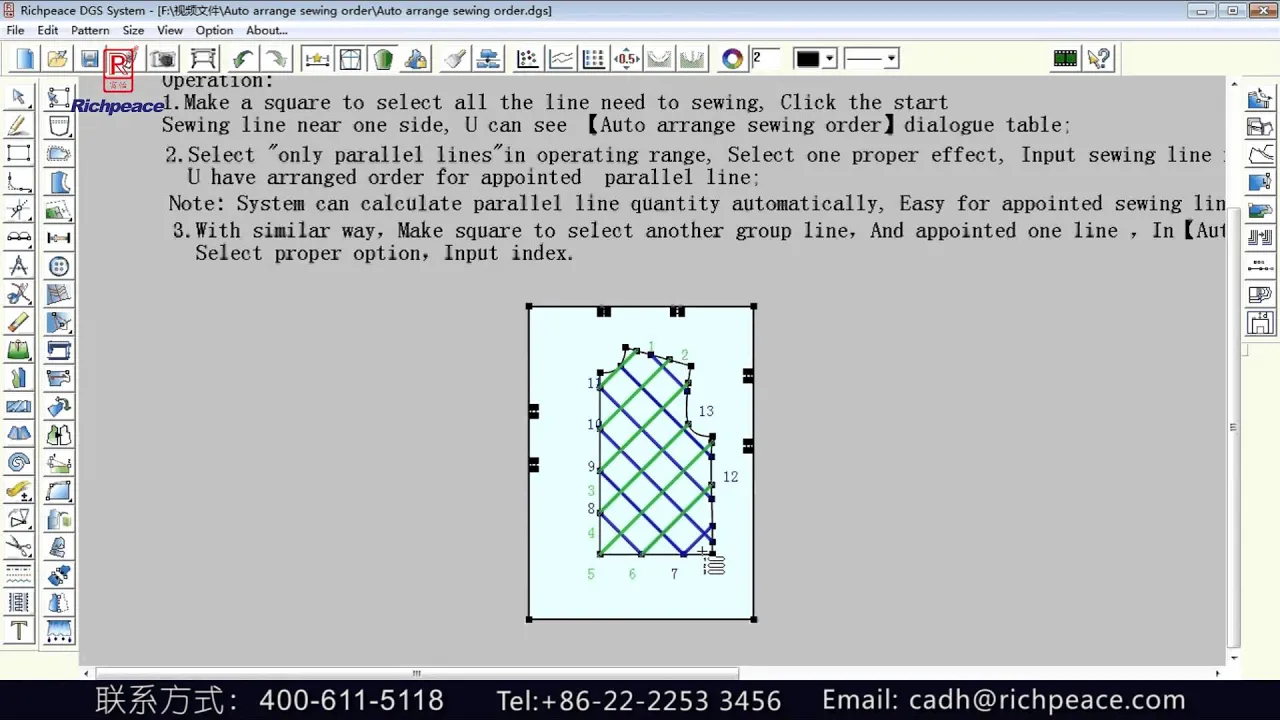Screen dimensions: 1280x720
Task: Click the Redo arrow icon
Action: pyautogui.click(x=276, y=59)
